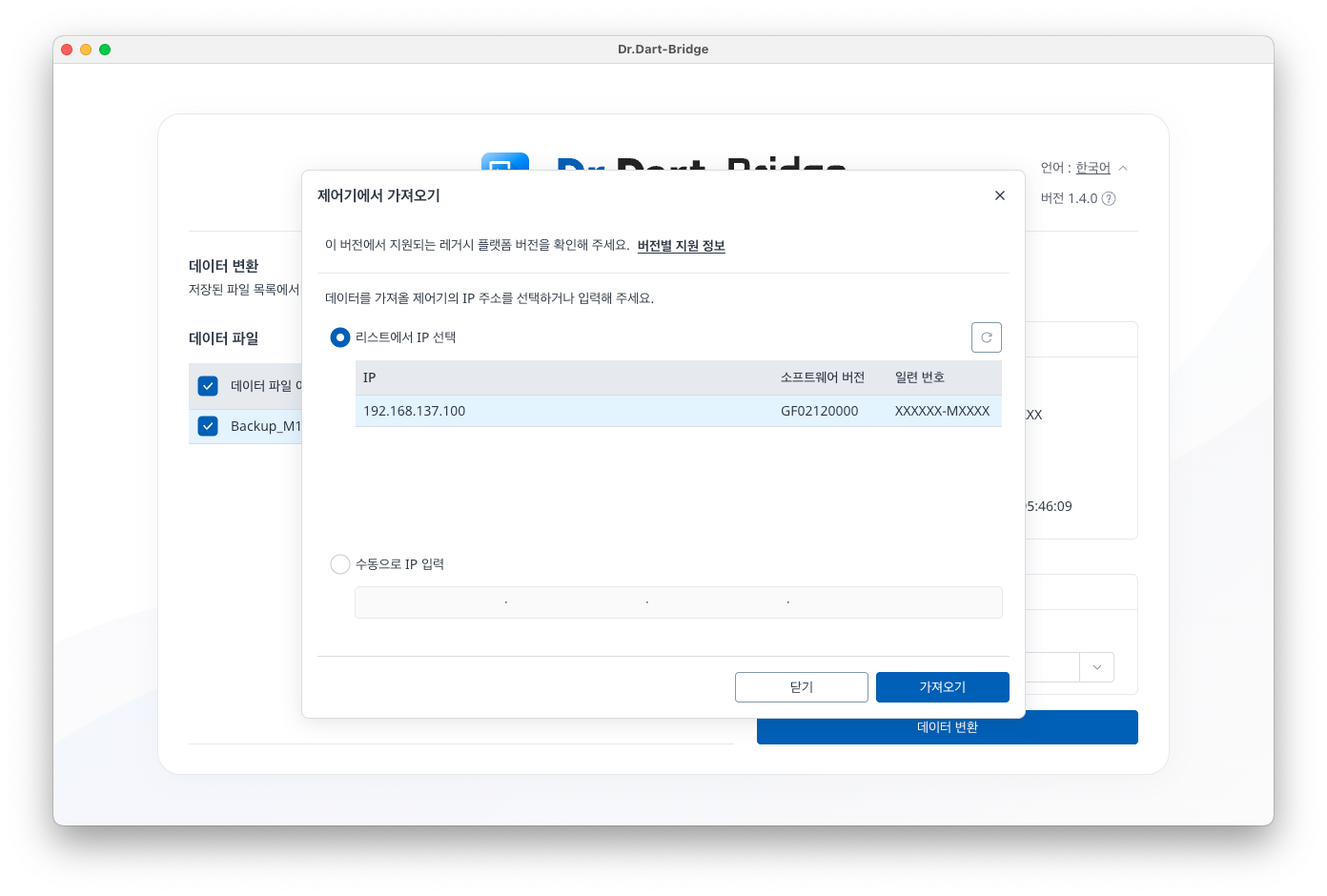Toggle the 데이터 파일 header checkbox
This screenshot has height=896, width=1327.
(x=208, y=385)
